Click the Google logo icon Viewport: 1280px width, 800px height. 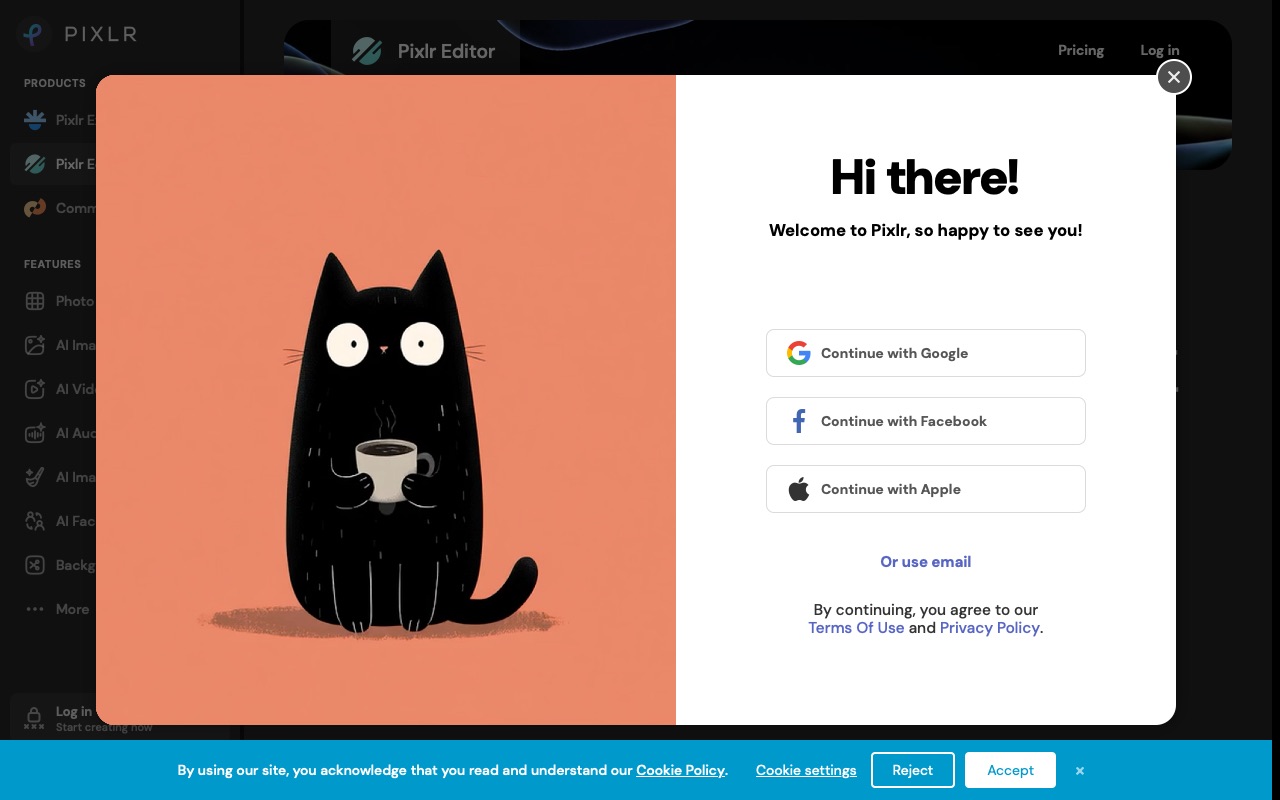(x=798, y=353)
